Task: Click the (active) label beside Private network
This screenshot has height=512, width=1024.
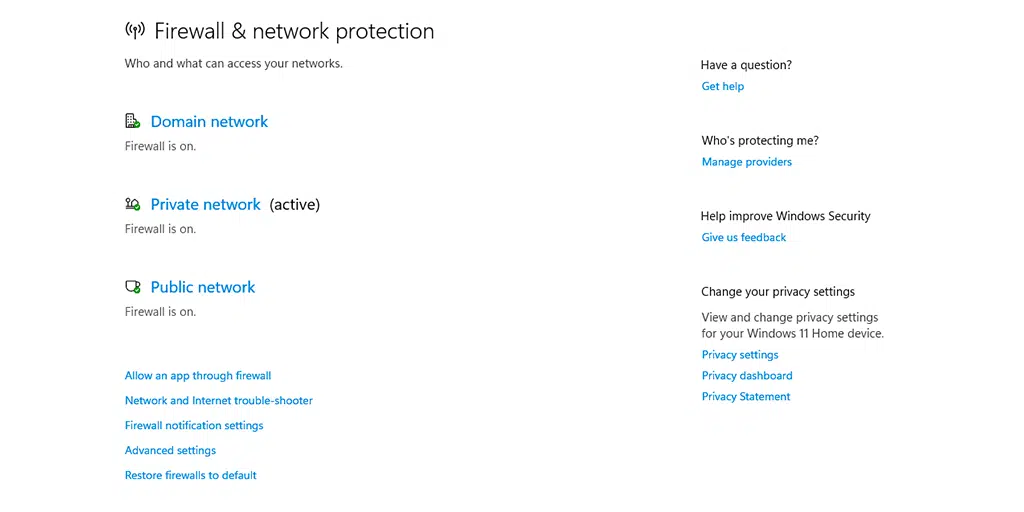Action: click(x=295, y=204)
